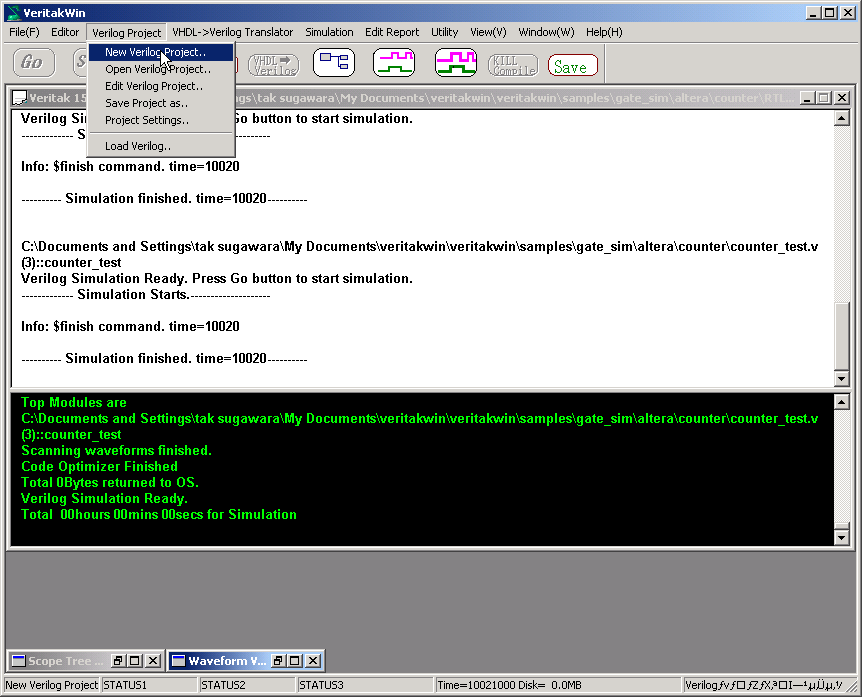Viewport: 862px width, 697px height.
Task: Click the Go simulation toolbar button
Action: point(34,63)
